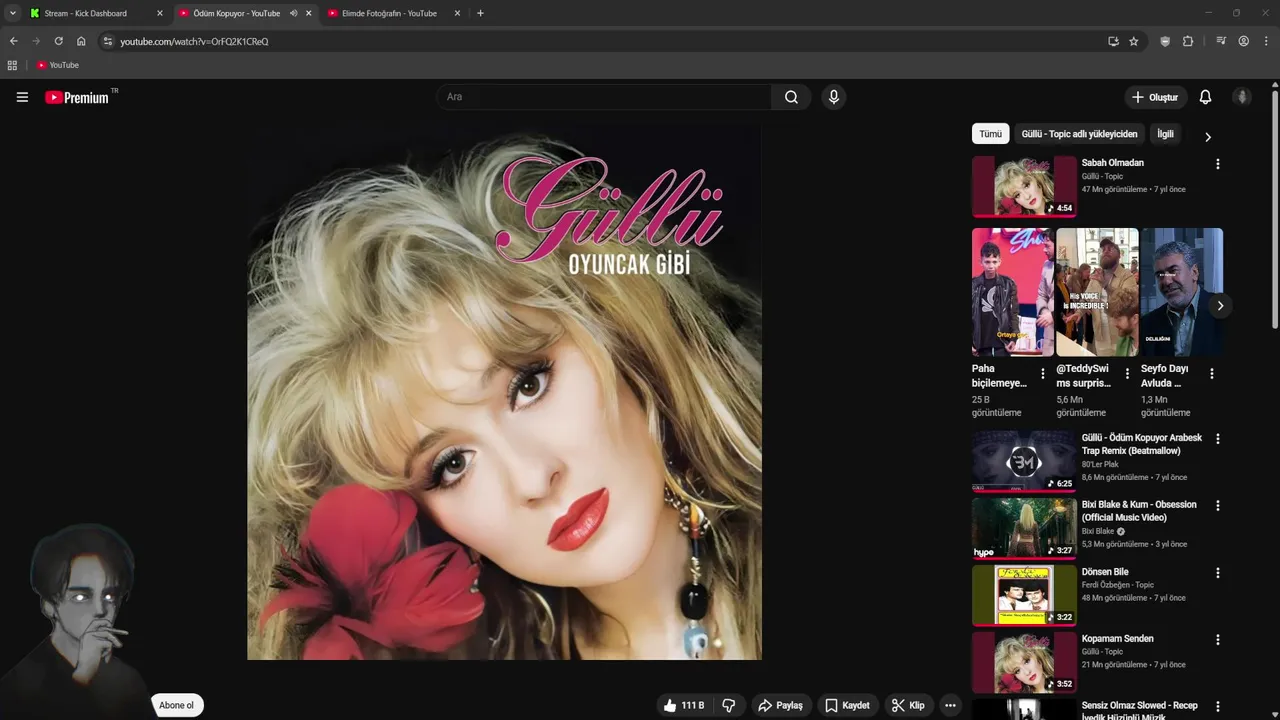Open options for @TeddySwims short
Viewport: 1280px width, 720px height.
[1127, 374]
